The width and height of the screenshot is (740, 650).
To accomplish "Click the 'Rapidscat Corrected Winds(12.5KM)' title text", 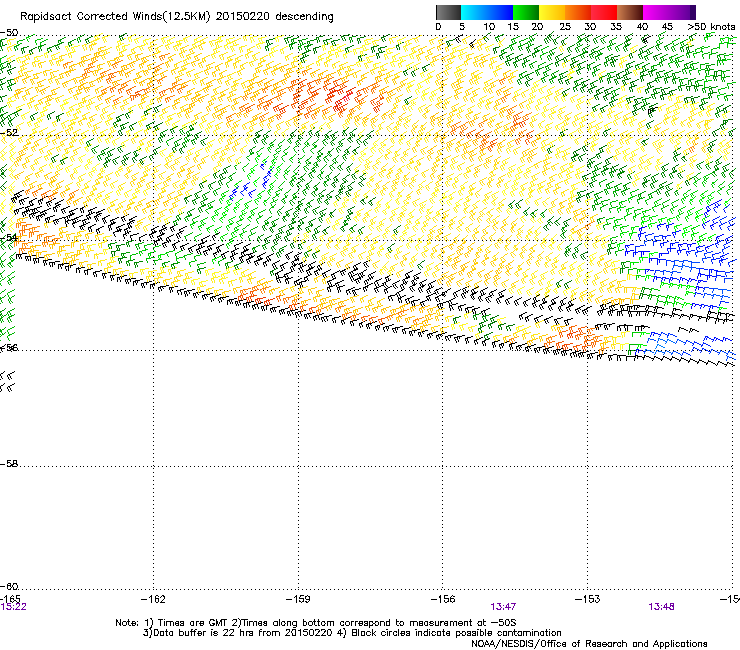I will tap(115, 17).
